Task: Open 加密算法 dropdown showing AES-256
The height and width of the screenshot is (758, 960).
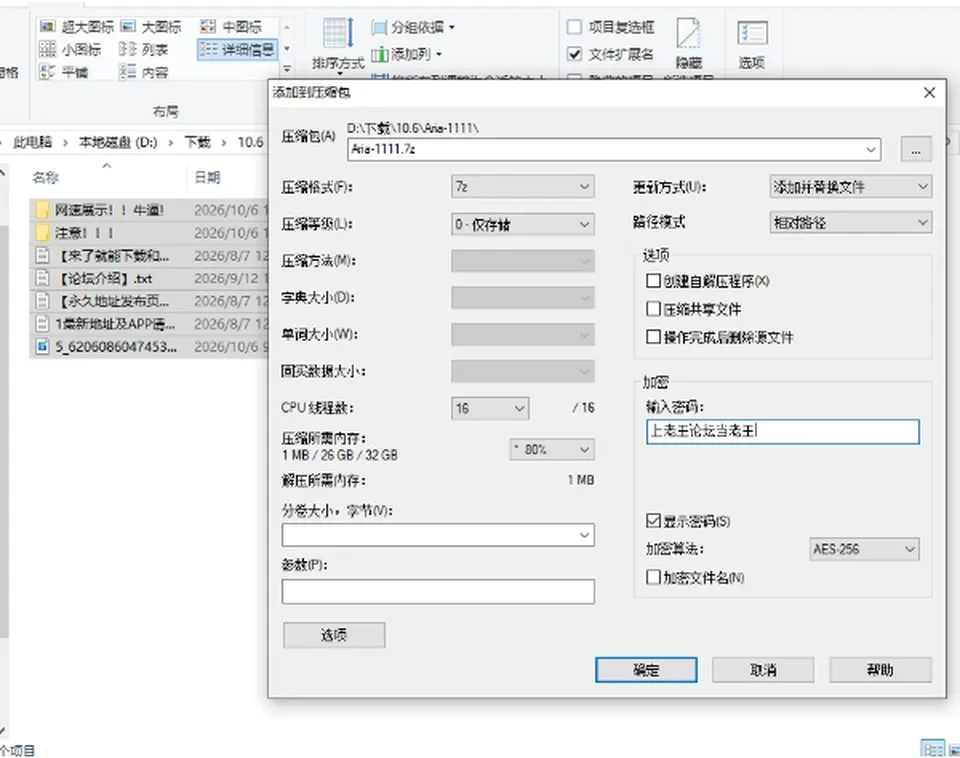Action: 864,549
